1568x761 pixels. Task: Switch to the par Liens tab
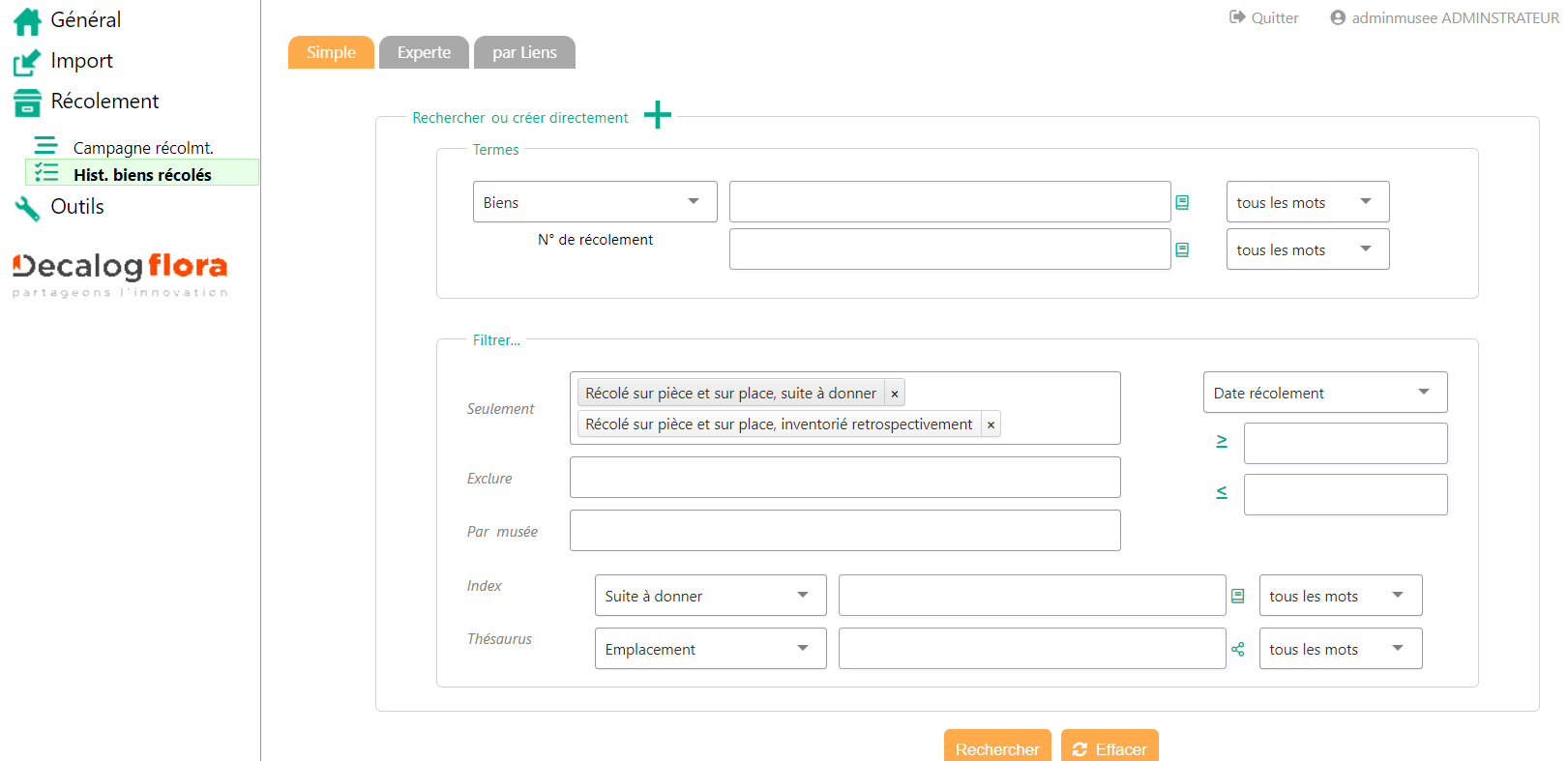[x=524, y=52]
